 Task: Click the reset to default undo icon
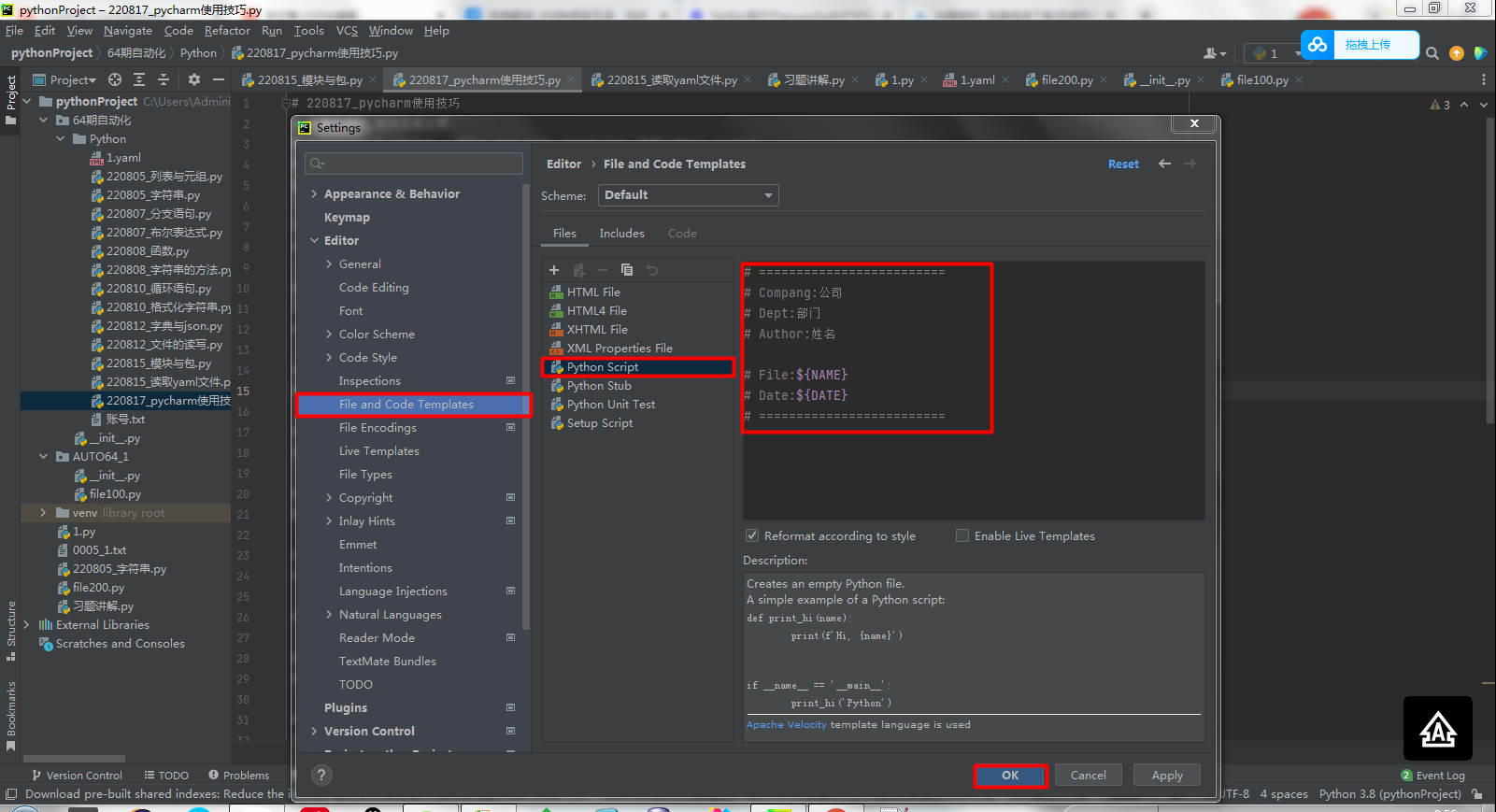point(652,270)
